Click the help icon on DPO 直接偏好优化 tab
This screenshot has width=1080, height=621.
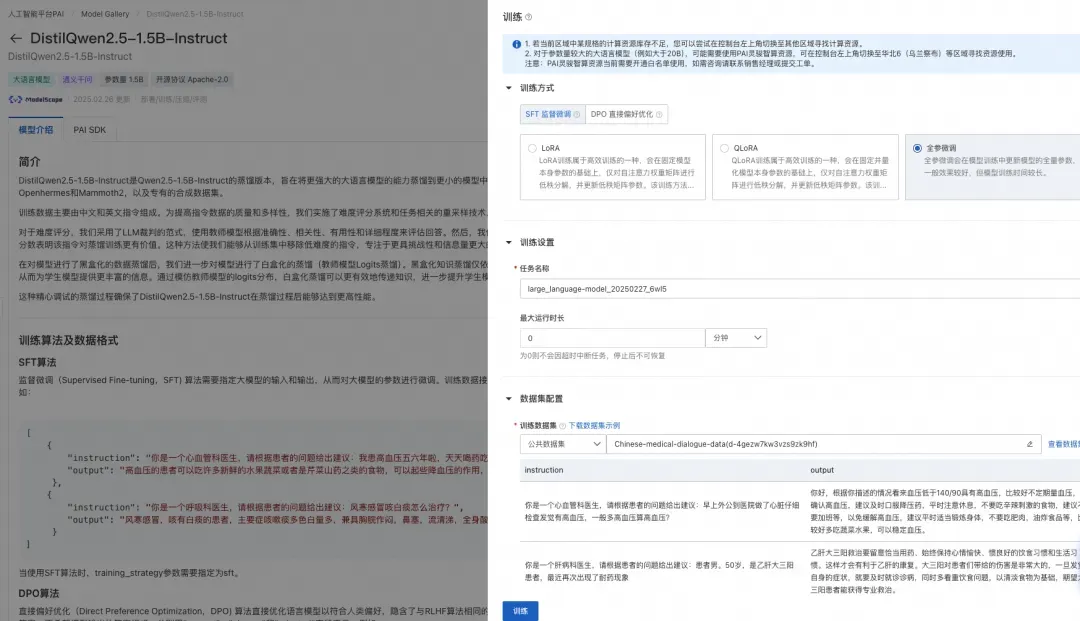[659, 115]
